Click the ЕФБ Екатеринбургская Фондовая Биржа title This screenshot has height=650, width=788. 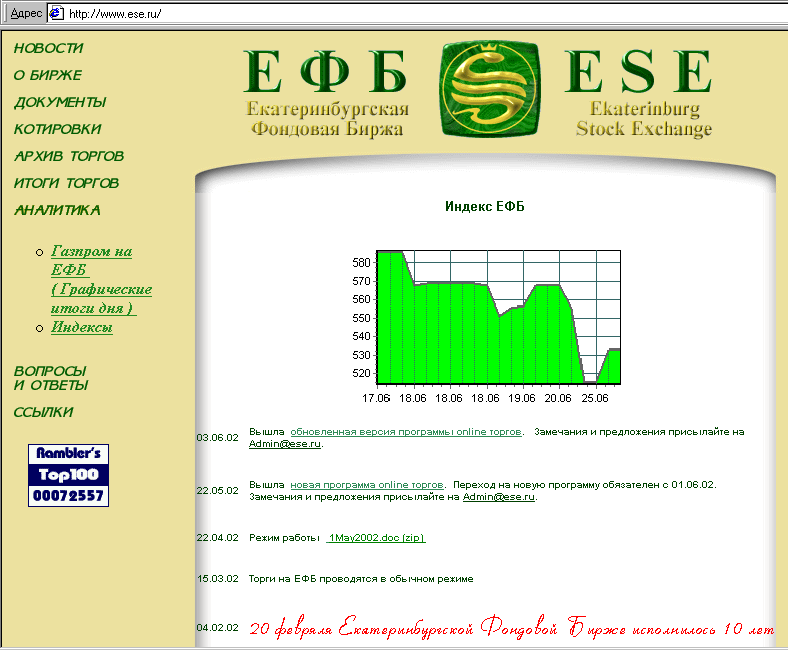[x=326, y=93]
